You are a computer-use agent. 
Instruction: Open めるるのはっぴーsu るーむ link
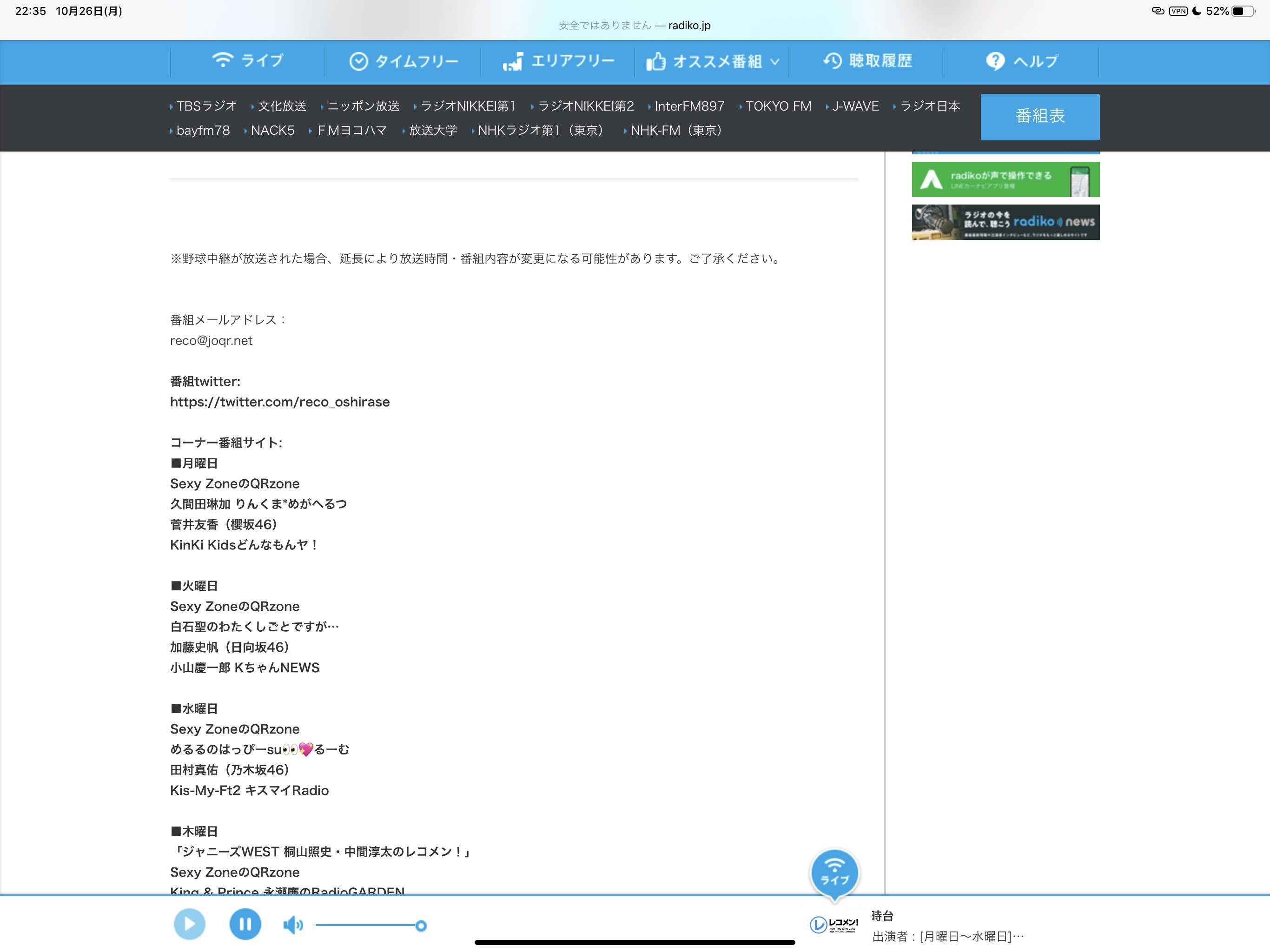(259, 749)
